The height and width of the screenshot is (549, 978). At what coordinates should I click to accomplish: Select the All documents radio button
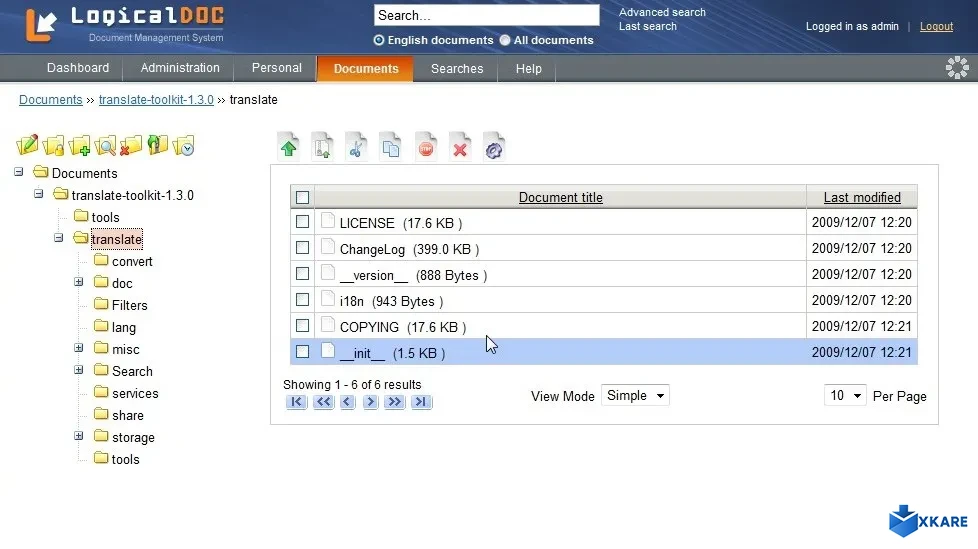tap(505, 40)
